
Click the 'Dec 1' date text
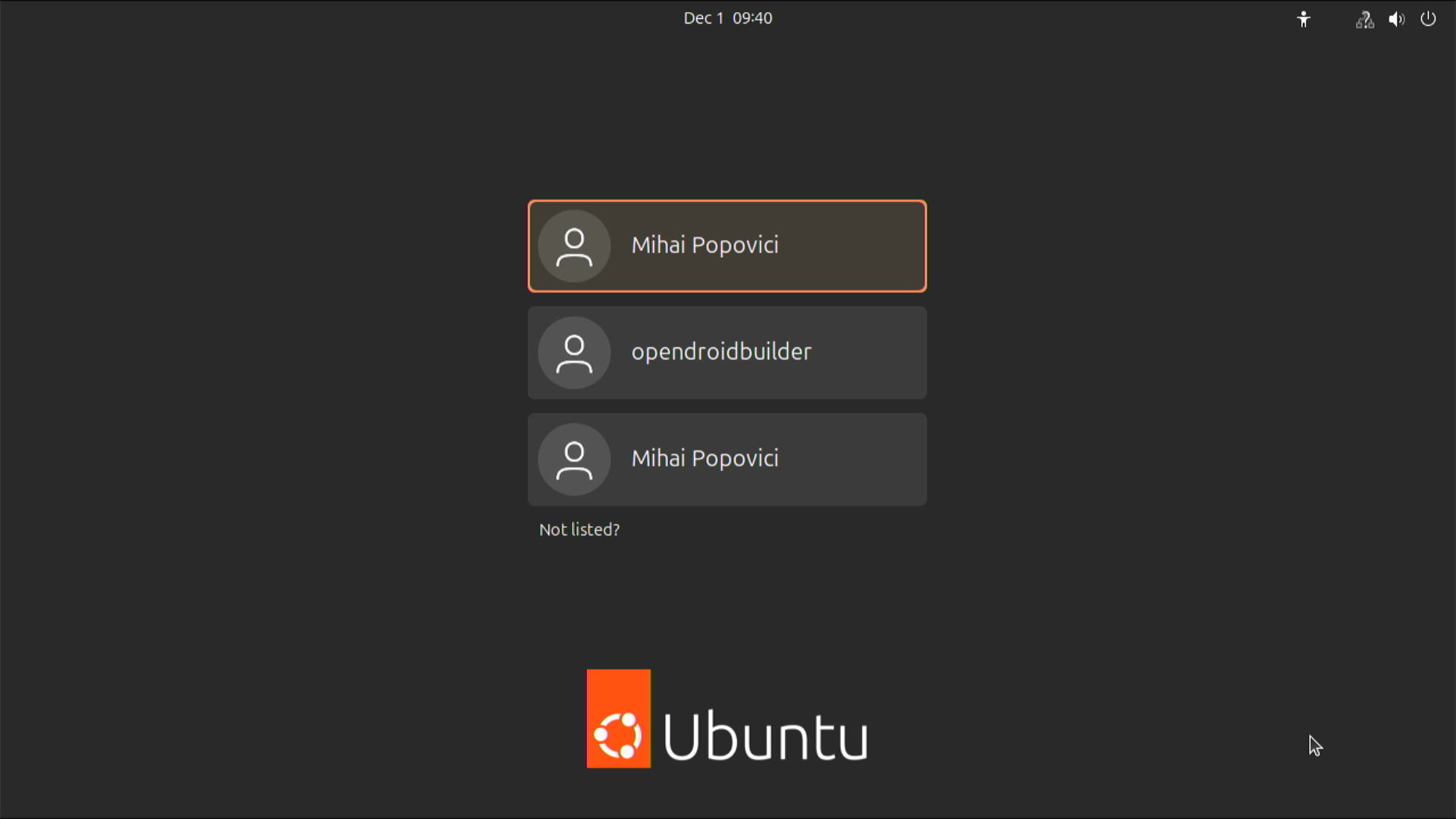click(703, 18)
